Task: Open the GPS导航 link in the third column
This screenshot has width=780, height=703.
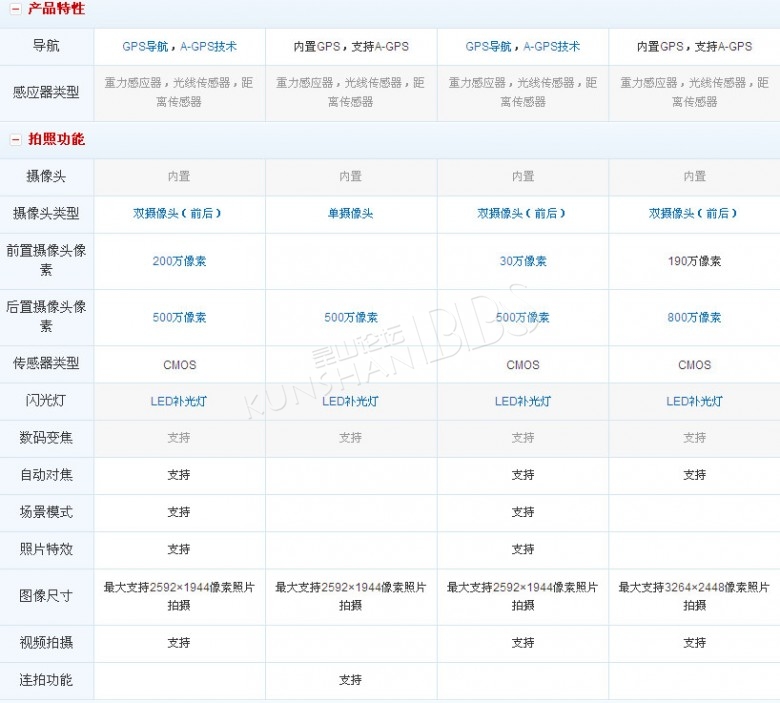Action: coord(488,47)
